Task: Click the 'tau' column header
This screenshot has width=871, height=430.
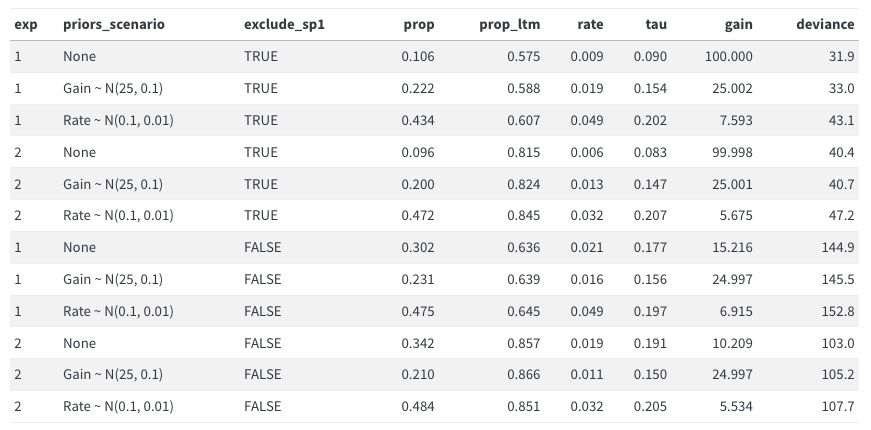Action: tap(656, 24)
